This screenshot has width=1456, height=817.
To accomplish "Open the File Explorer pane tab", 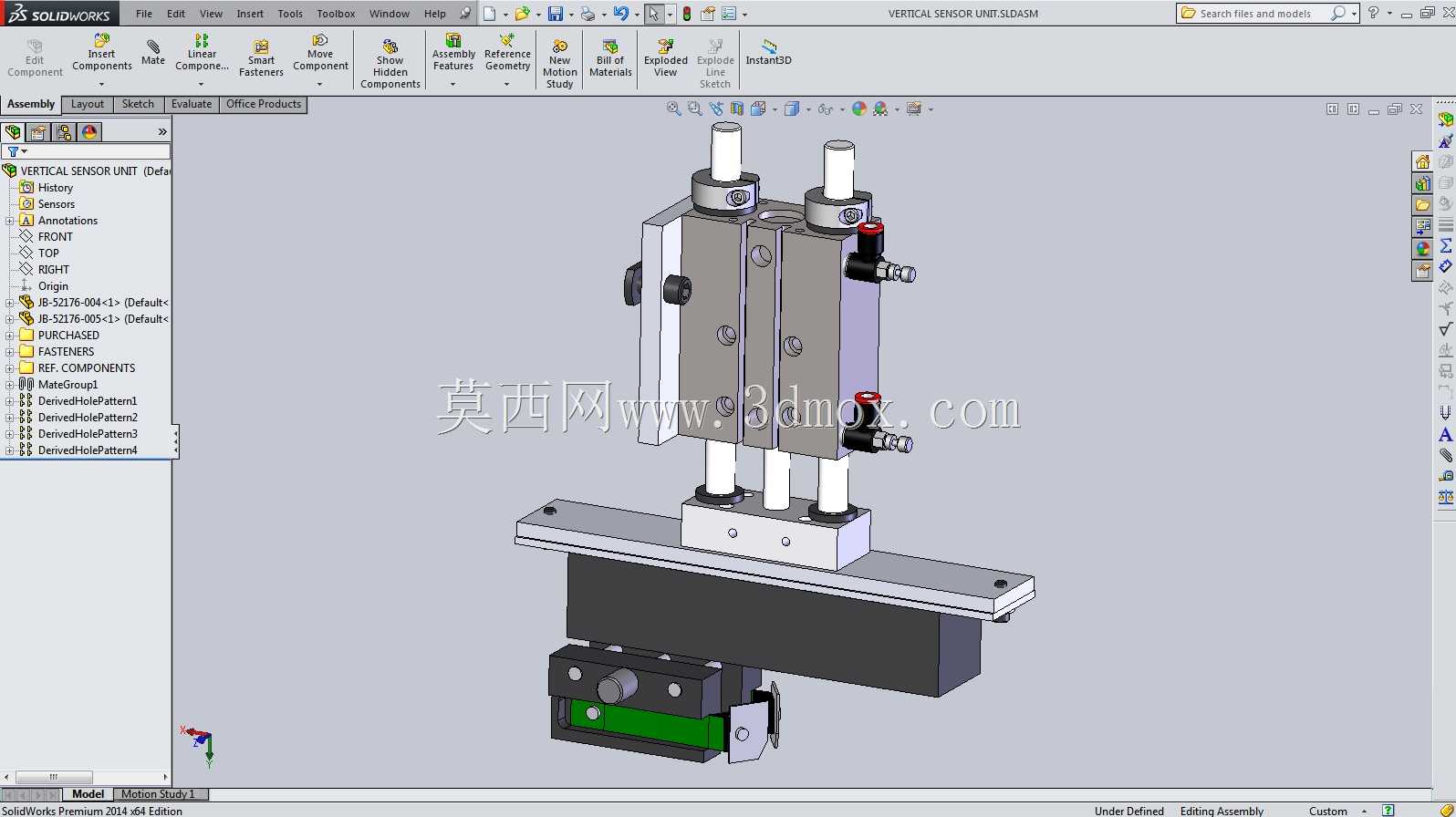I will click(1422, 205).
